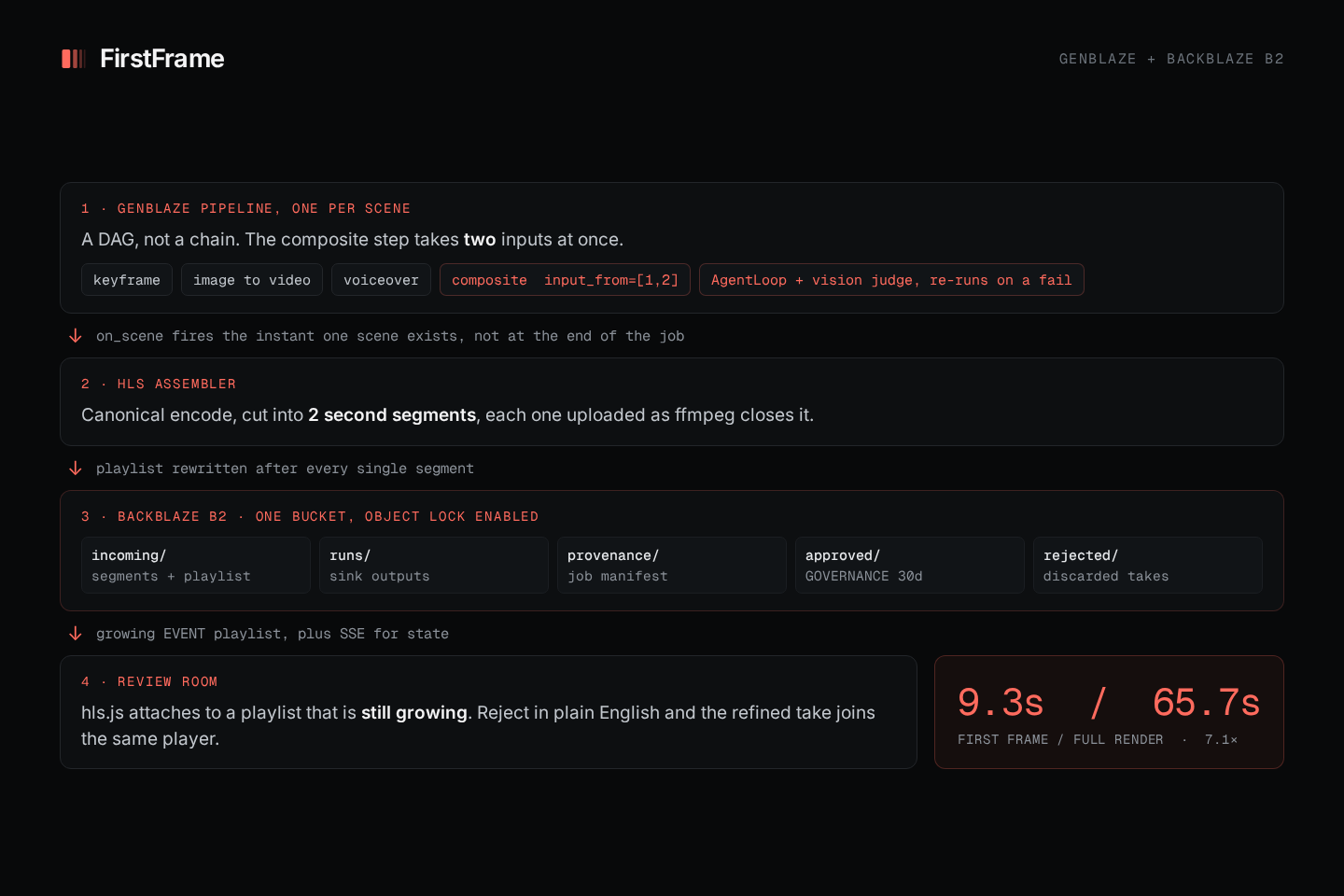Click the 'FIRST FRAME / FULL RENDER · 7.1×' caption
Image resolution: width=1344 pixels, height=896 pixels.
[1098, 739]
